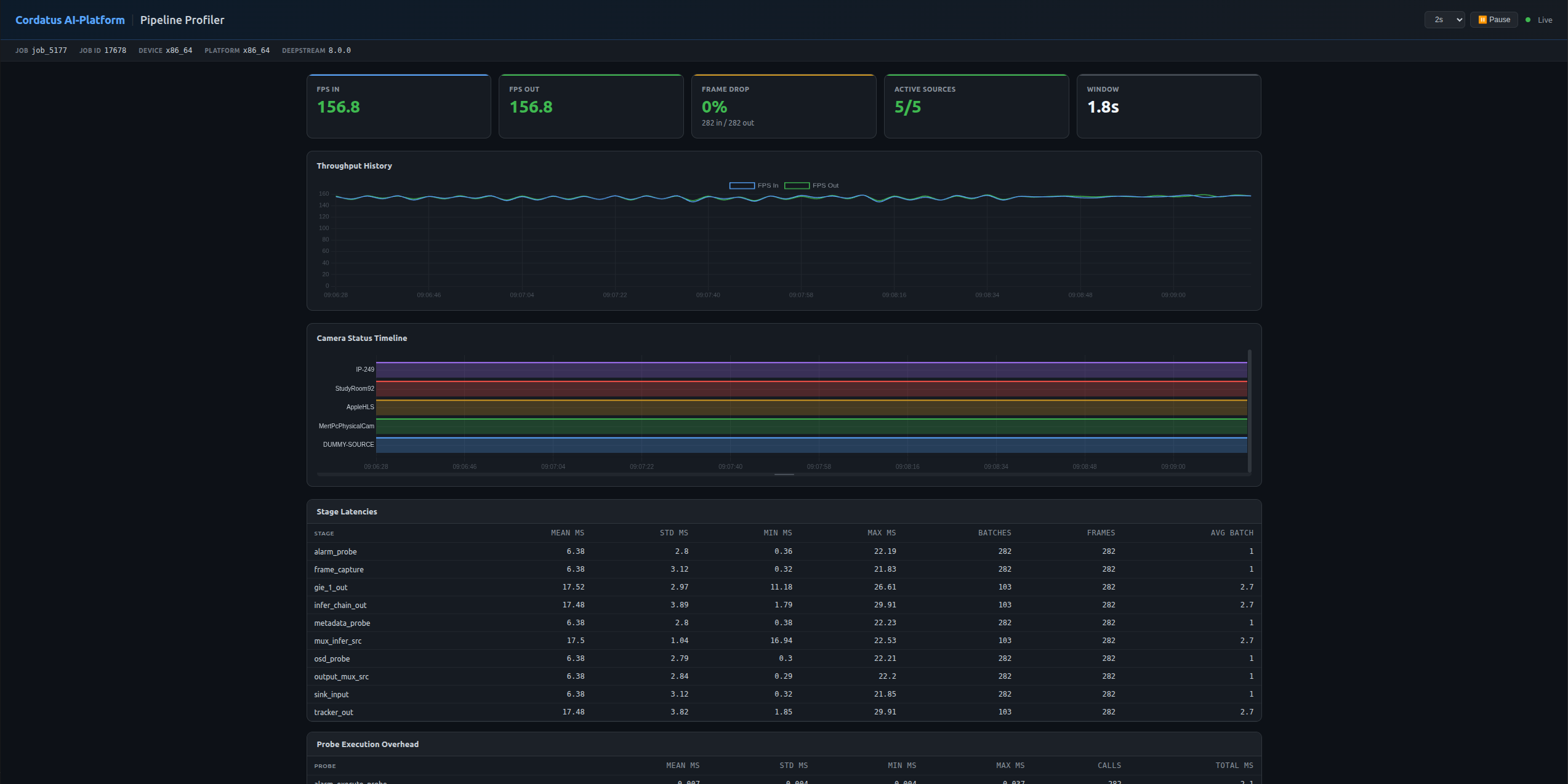This screenshot has width=1568, height=784.
Task: Click the job ID 17678 value
Action: pos(115,50)
